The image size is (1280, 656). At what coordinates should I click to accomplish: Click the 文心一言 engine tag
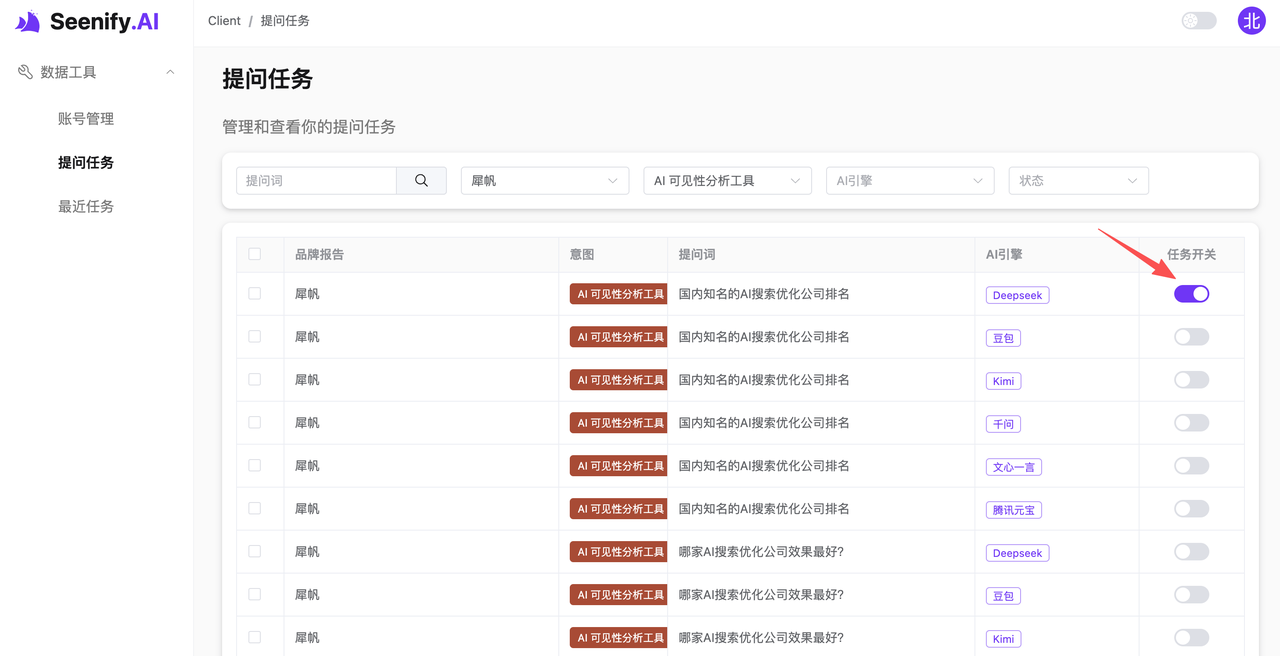pyautogui.click(x=1013, y=467)
